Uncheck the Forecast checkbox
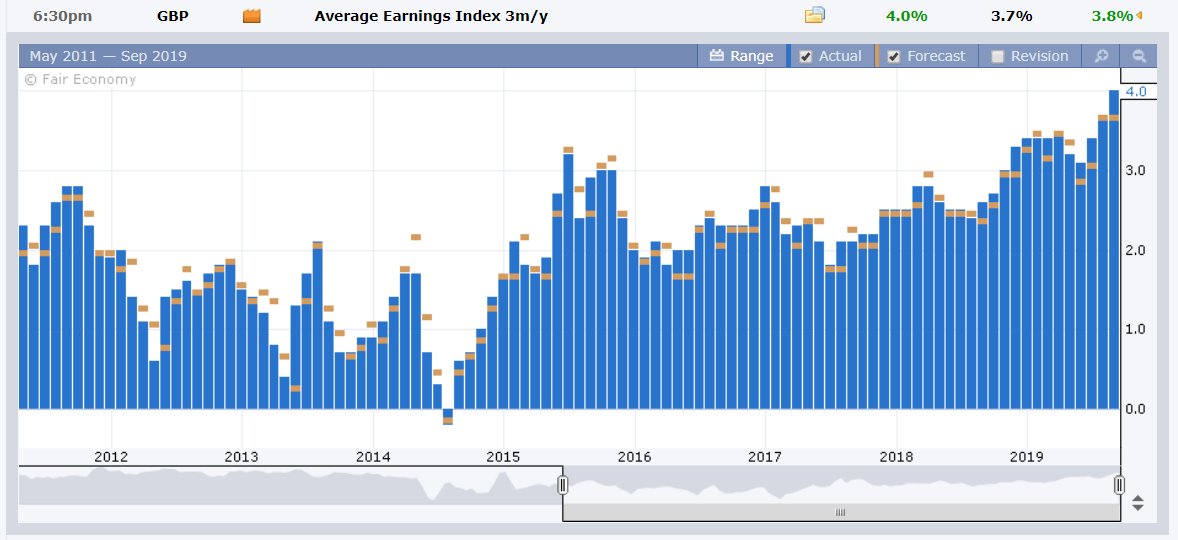 pyautogui.click(x=894, y=56)
